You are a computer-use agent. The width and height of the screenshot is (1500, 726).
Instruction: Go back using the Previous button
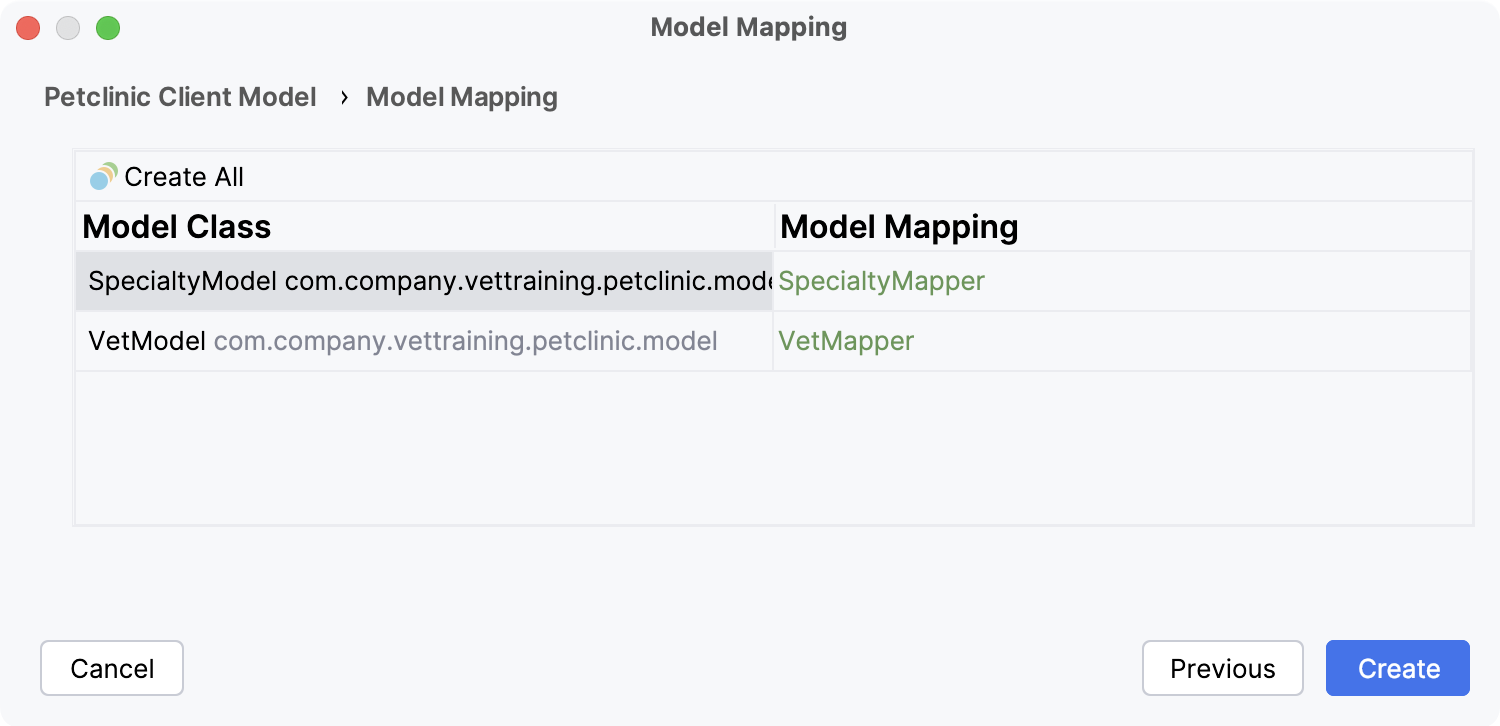pyautogui.click(x=1222, y=668)
